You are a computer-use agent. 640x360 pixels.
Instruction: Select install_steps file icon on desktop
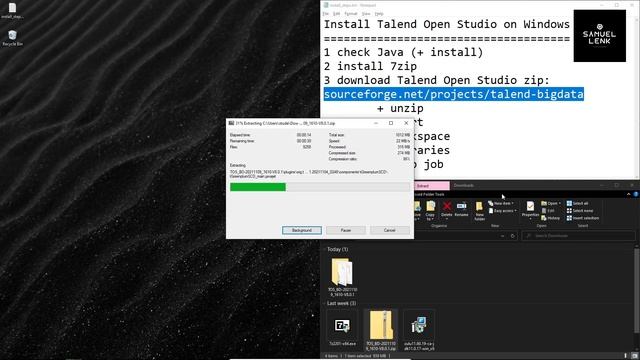coord(12,11)
